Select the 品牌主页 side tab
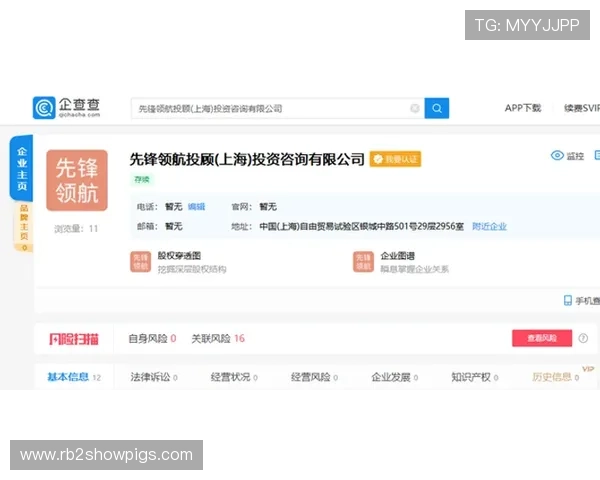Image resolution: width=600 pixels, height=480 pixels. coord(24,227)
